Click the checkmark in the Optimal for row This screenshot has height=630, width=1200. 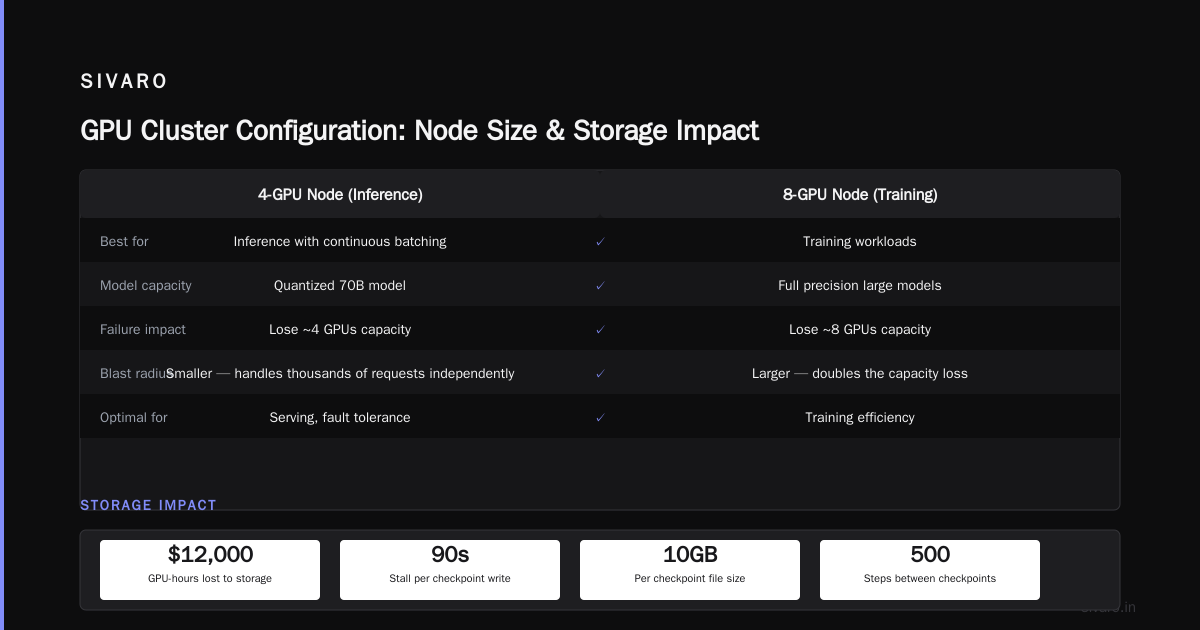click(x=600, y=418)
